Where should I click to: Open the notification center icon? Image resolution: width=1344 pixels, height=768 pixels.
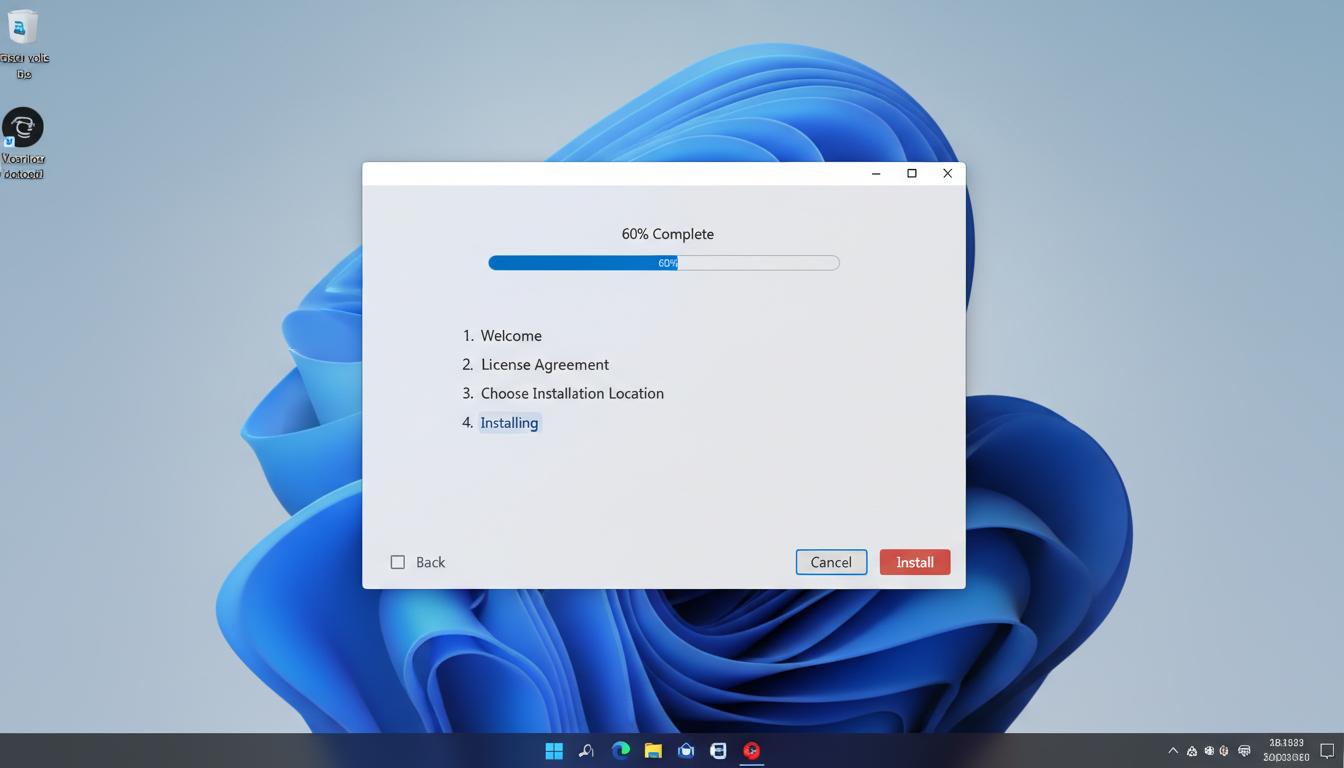[x=1327, y=751]
